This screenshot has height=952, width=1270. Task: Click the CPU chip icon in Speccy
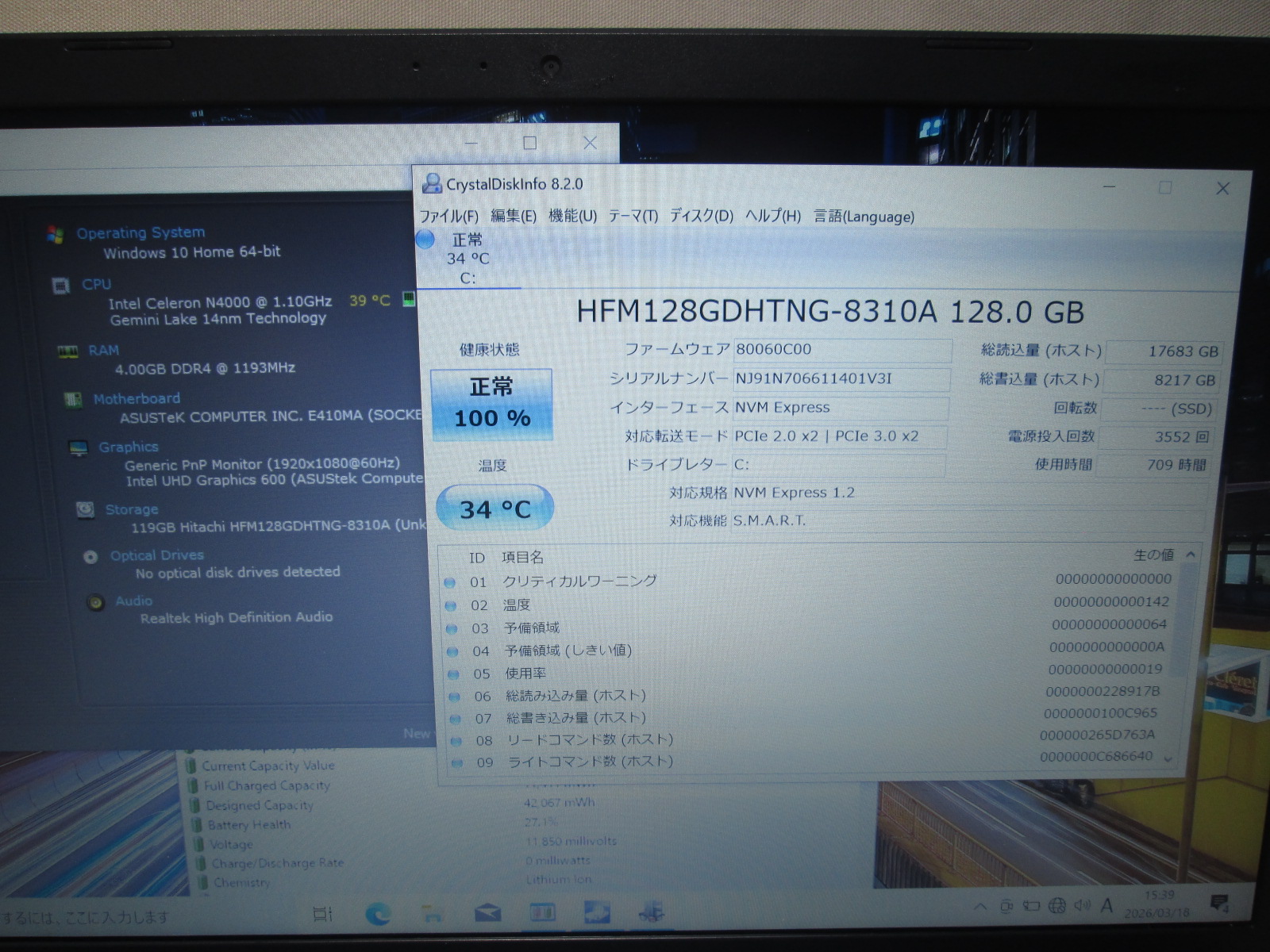coord(60,285)
